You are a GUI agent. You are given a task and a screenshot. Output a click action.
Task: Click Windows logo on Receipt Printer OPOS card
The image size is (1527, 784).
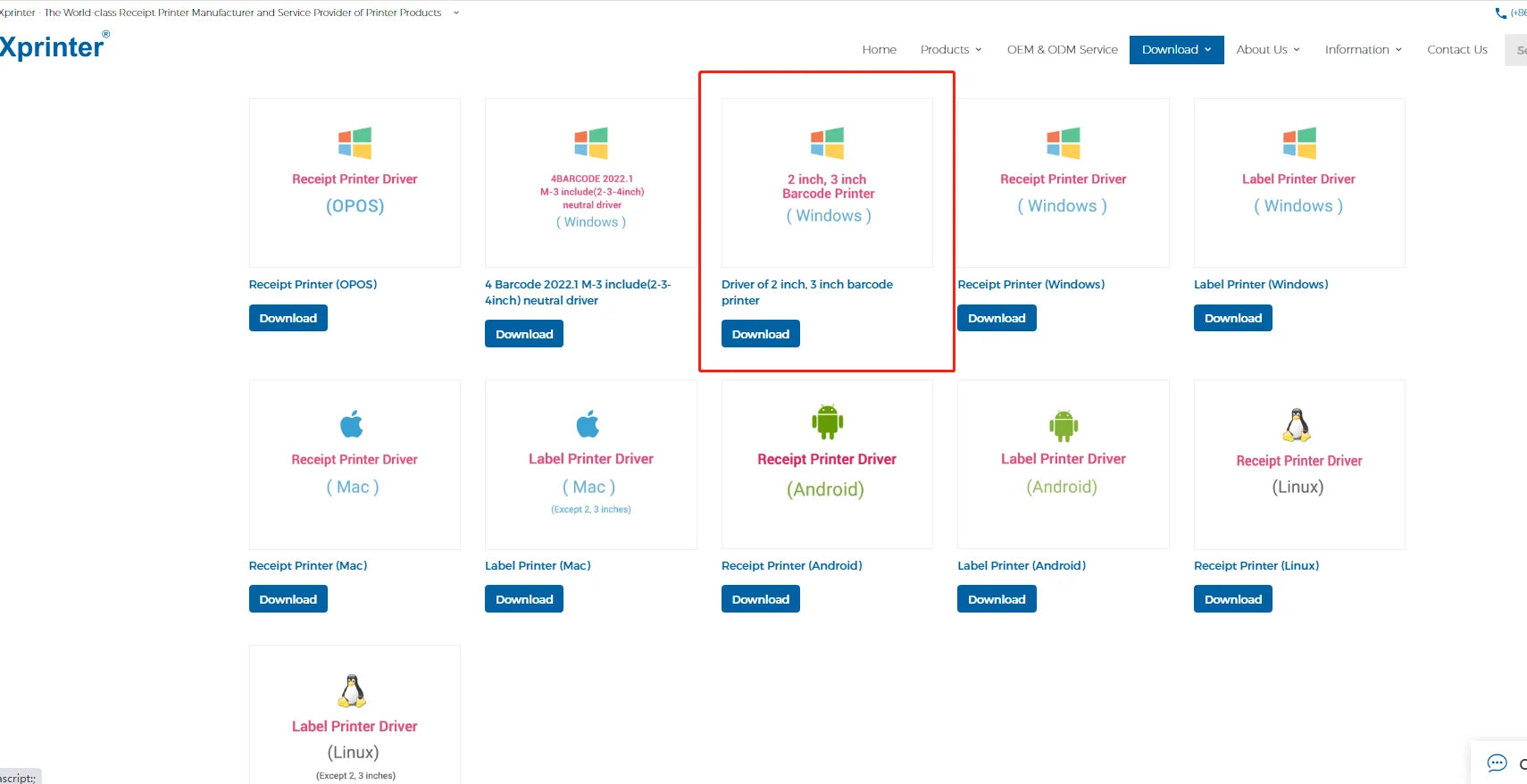pos(355,143)
